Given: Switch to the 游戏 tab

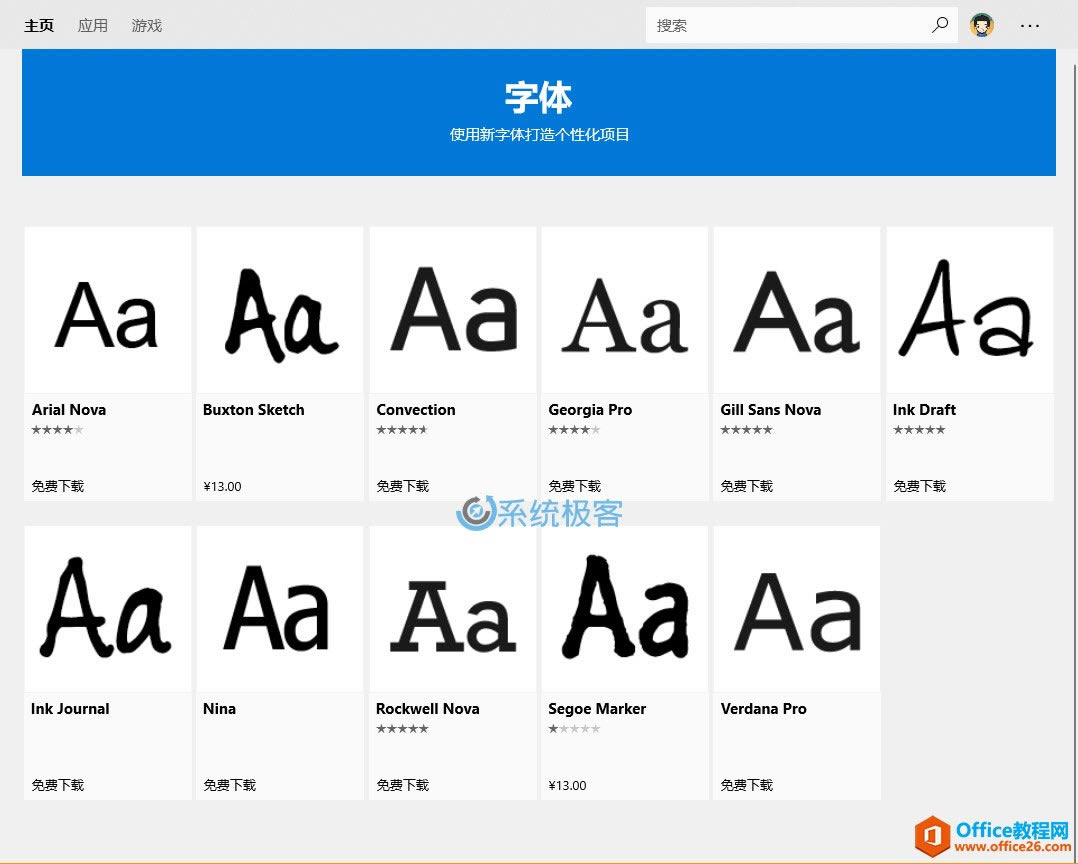Looking at the screenshot, I should (x=146, y=25).
